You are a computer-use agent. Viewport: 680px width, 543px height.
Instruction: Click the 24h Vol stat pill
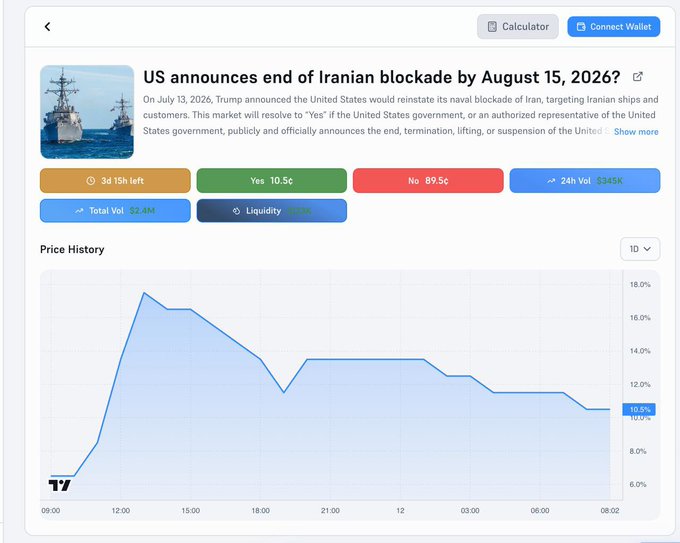(585, 180)
